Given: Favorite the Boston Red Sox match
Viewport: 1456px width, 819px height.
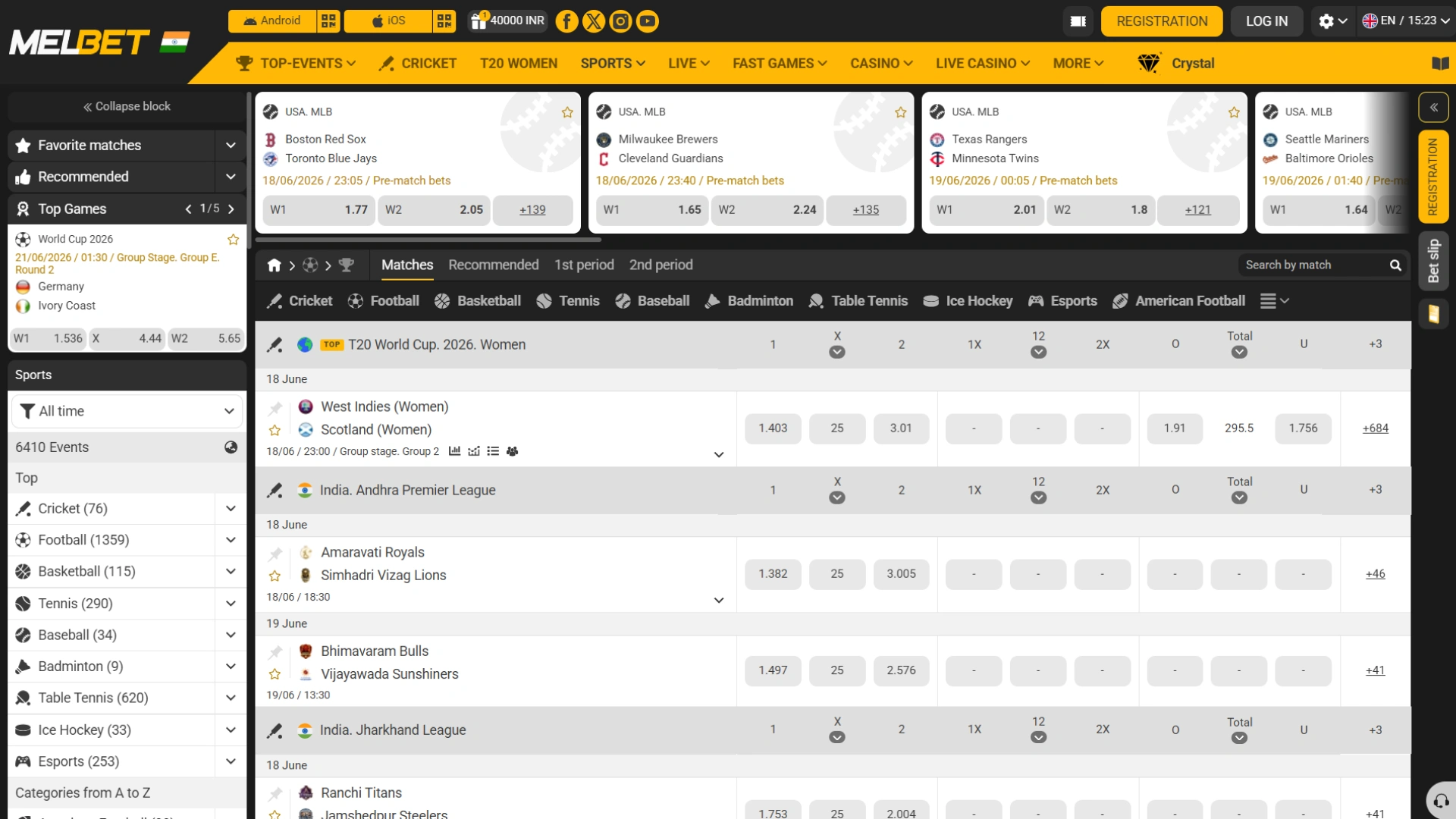Looking at the screenshot, I should pos(567,112).
